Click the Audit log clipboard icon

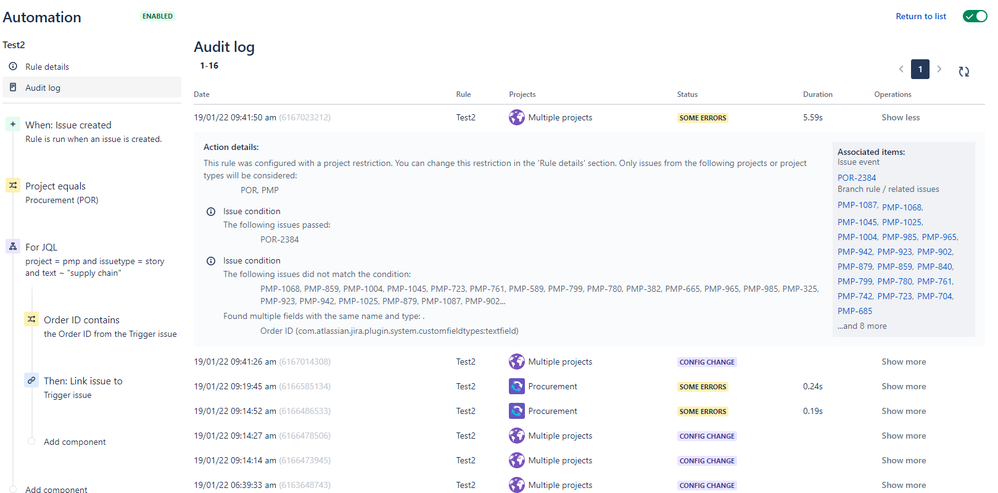tap(13, 87)
